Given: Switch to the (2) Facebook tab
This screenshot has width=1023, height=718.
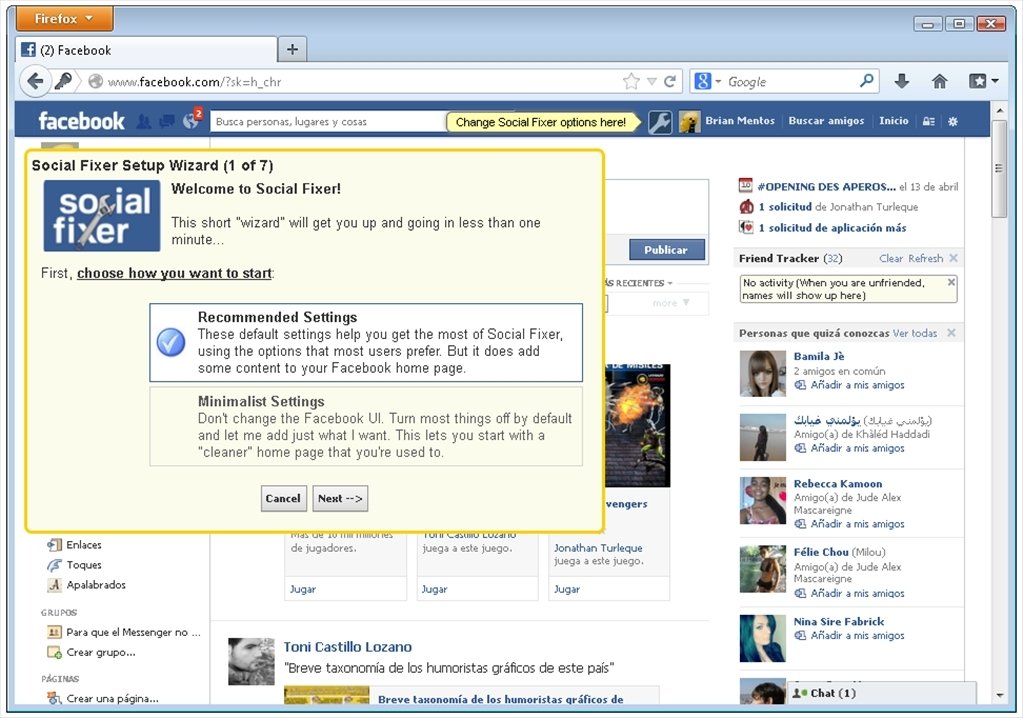Looking at the screenshot, I should pos(147,50).
